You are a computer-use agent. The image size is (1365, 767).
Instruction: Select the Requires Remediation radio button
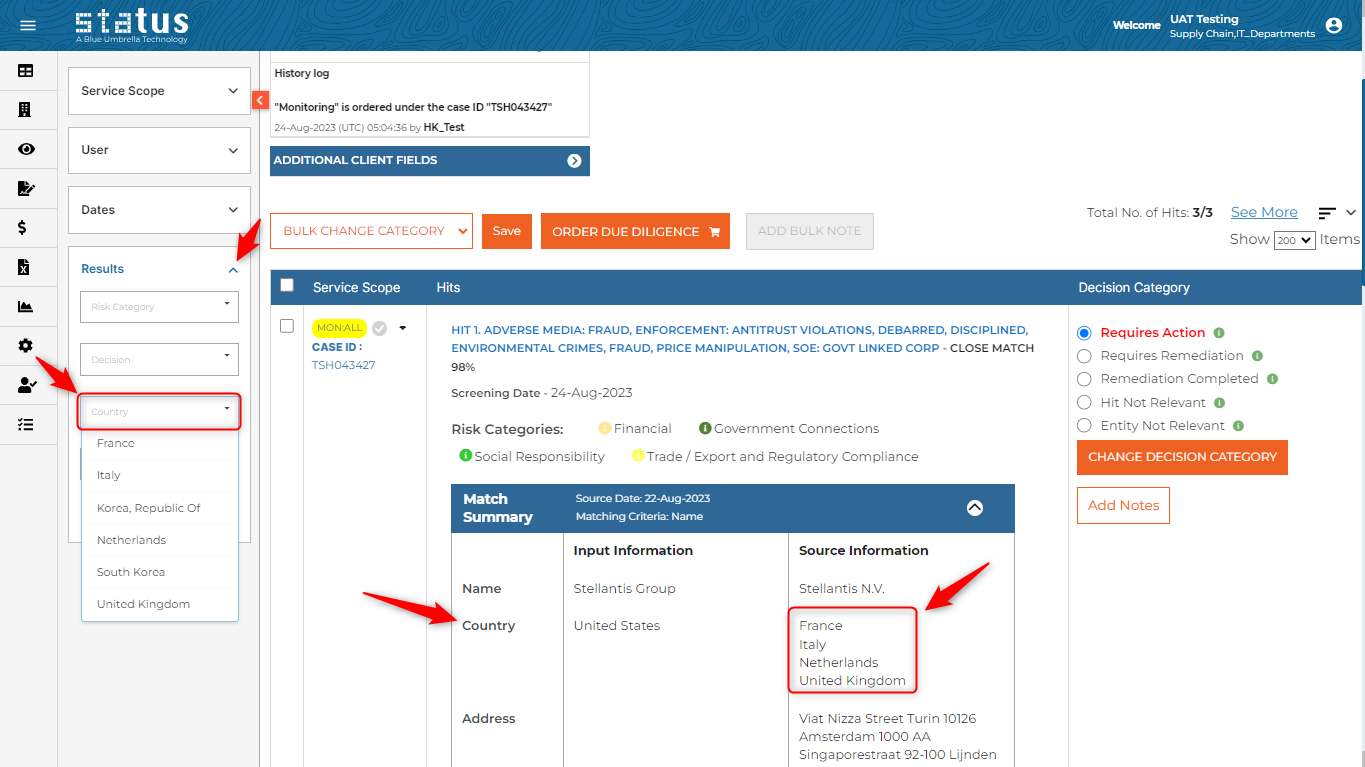pos(1083,356)
